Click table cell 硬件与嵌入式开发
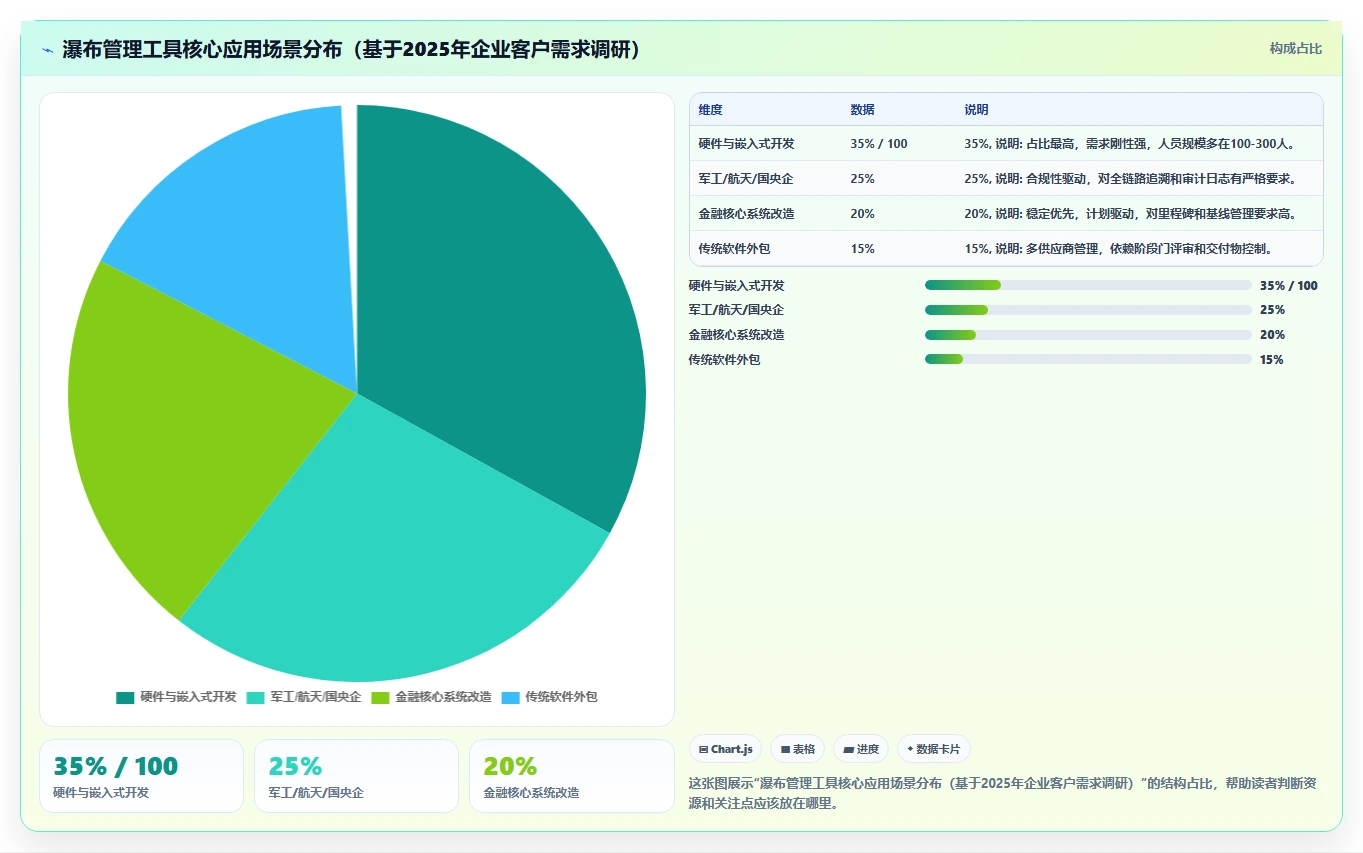 [746, 144]
